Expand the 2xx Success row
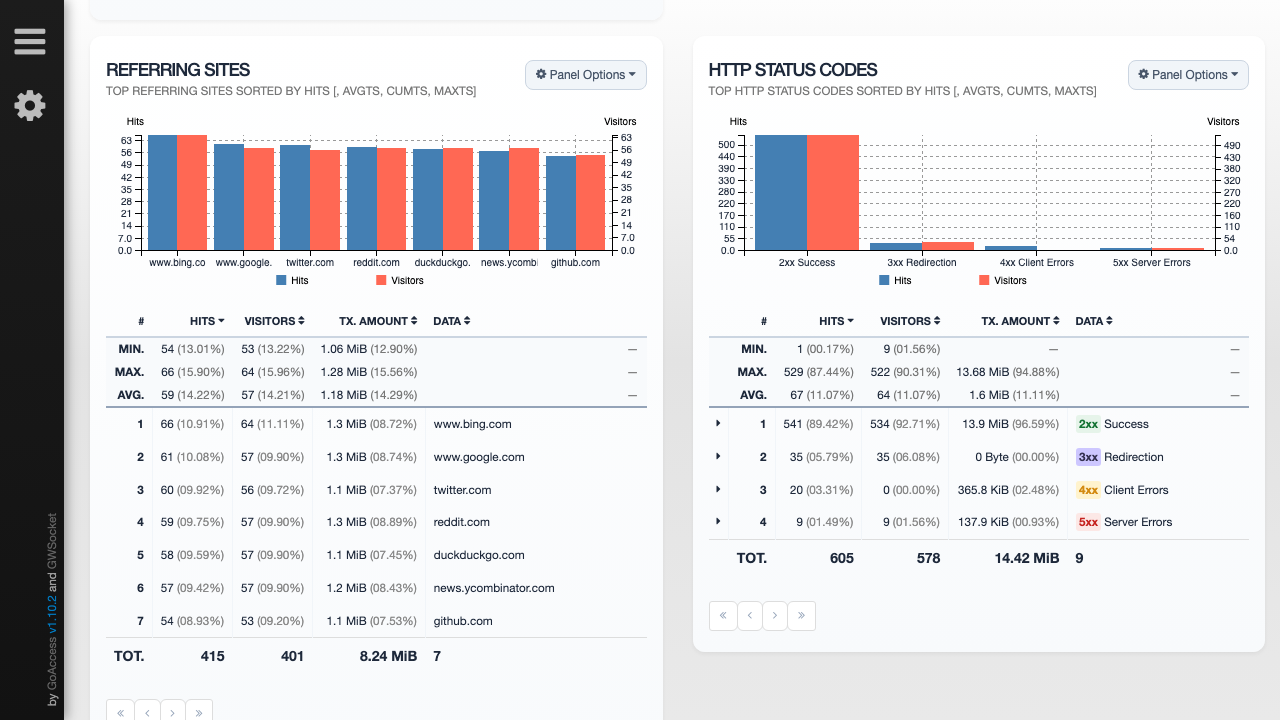 pos(718,424)
